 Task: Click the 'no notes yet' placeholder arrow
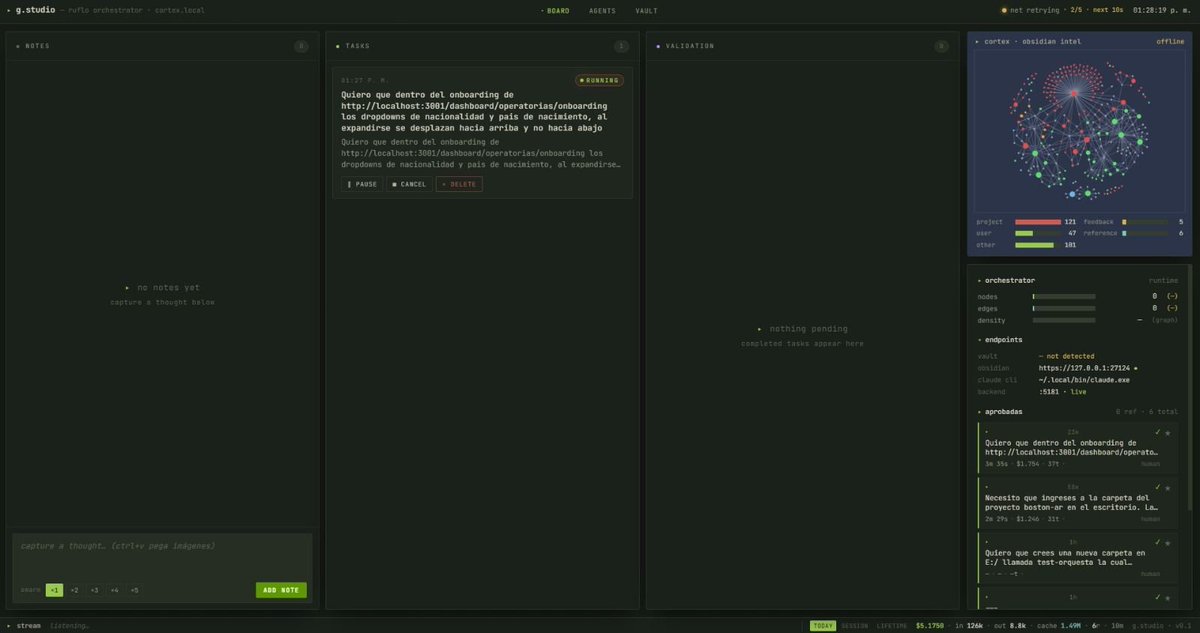127,288
